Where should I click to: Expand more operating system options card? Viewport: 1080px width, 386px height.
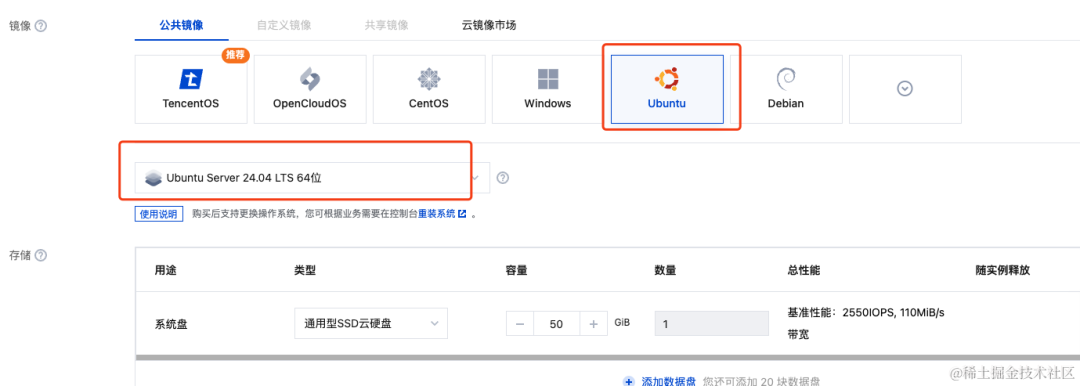(x=905, y=90)
